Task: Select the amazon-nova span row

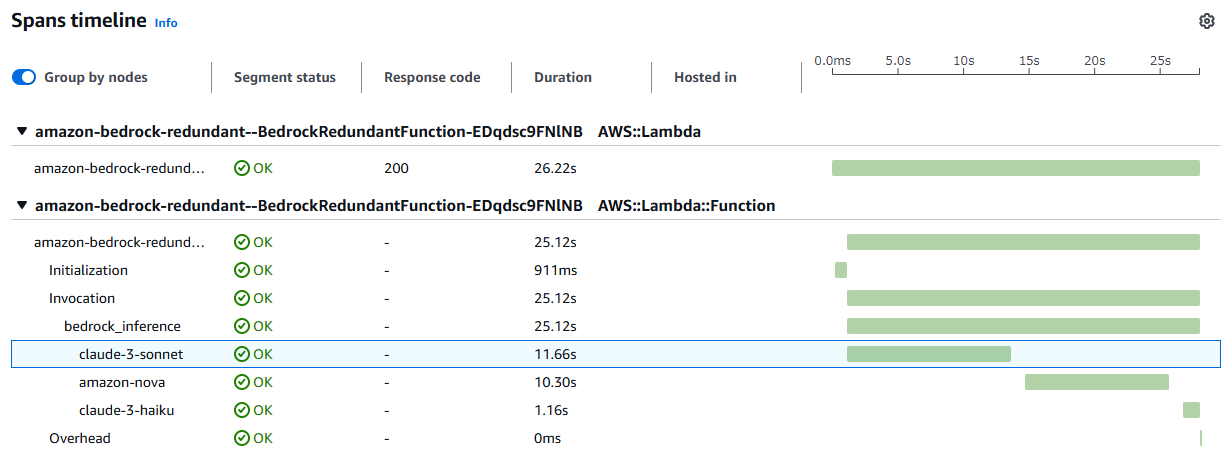Action: (122, 382)
